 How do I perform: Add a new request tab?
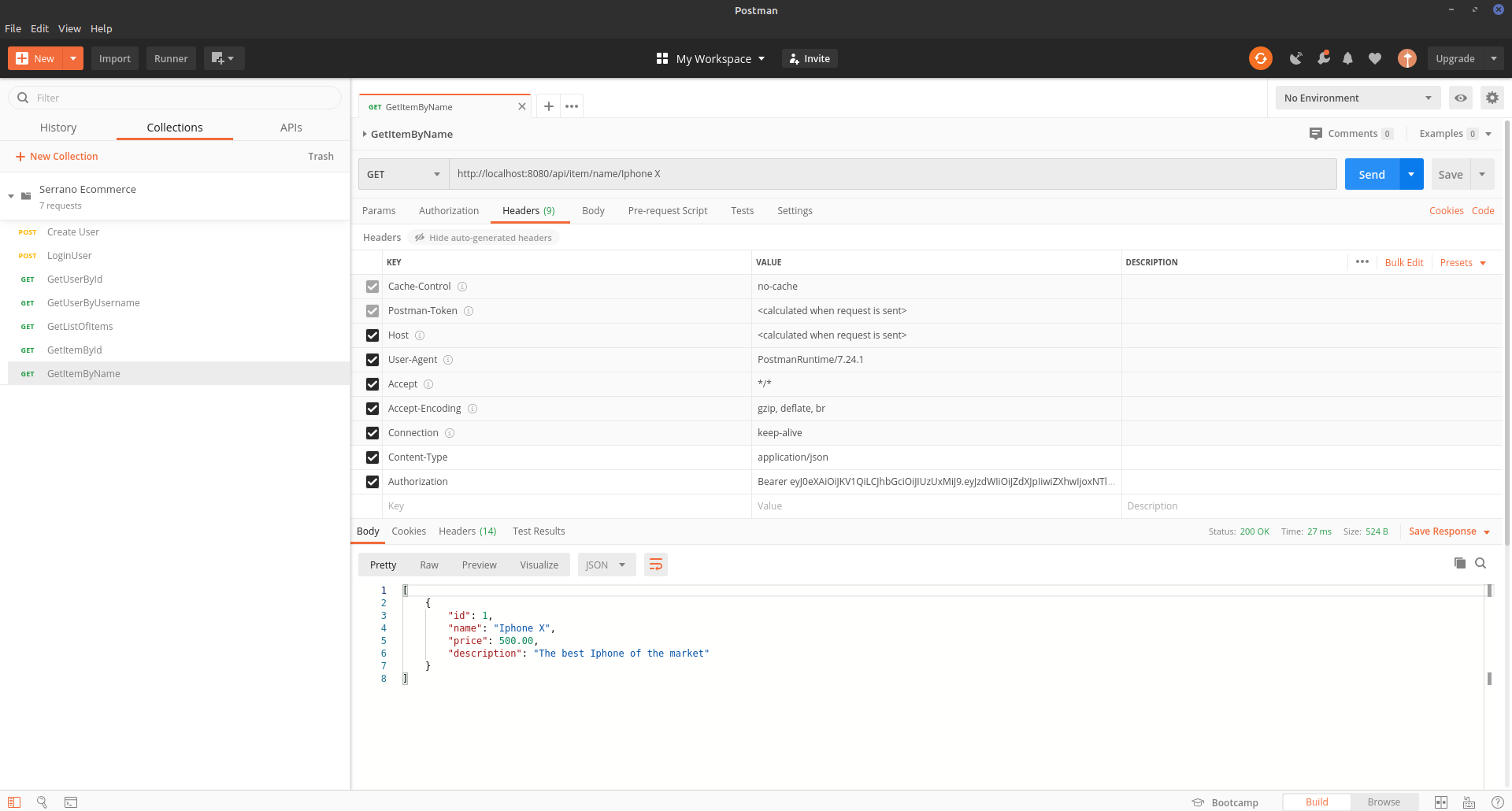(x=549, y=106)
